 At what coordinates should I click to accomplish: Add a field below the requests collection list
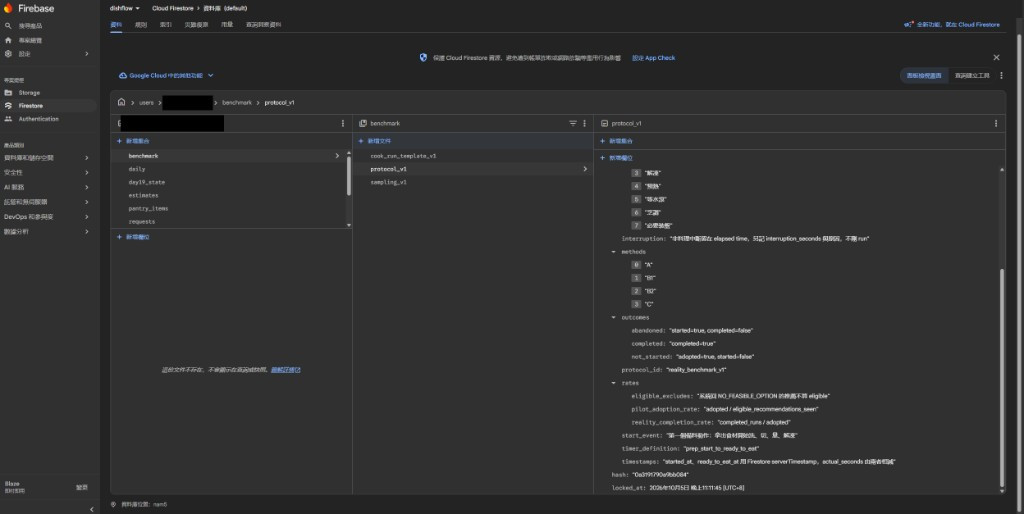pos(133,237)
